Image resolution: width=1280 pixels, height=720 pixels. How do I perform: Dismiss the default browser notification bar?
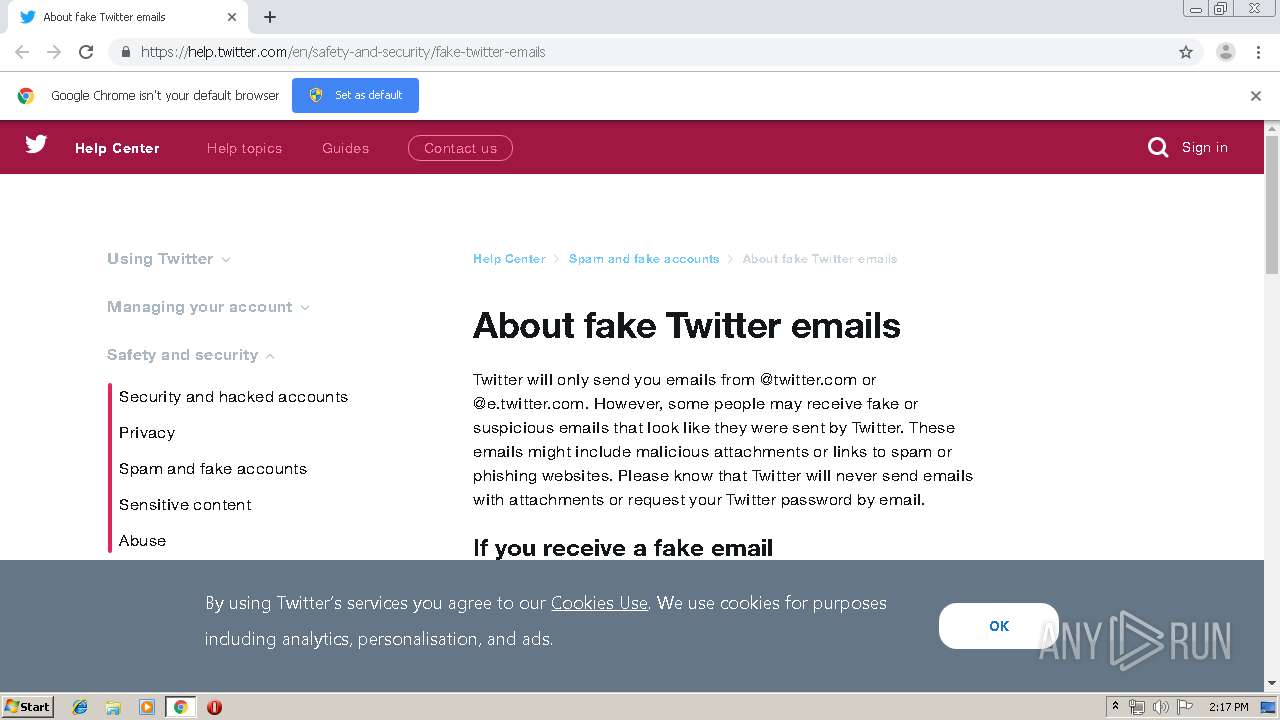1255,96
